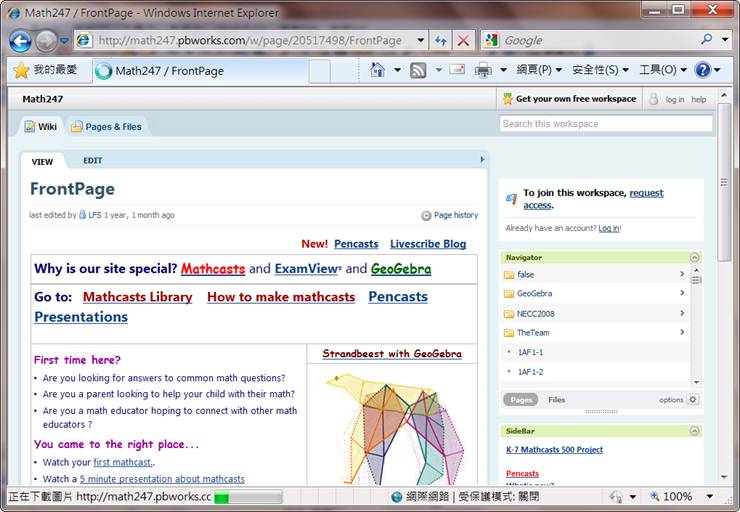Image resolution: width=740 pixels, height=512 pixels.
Task: Open How to make mathcasts link
Action: tap(281, 297)
